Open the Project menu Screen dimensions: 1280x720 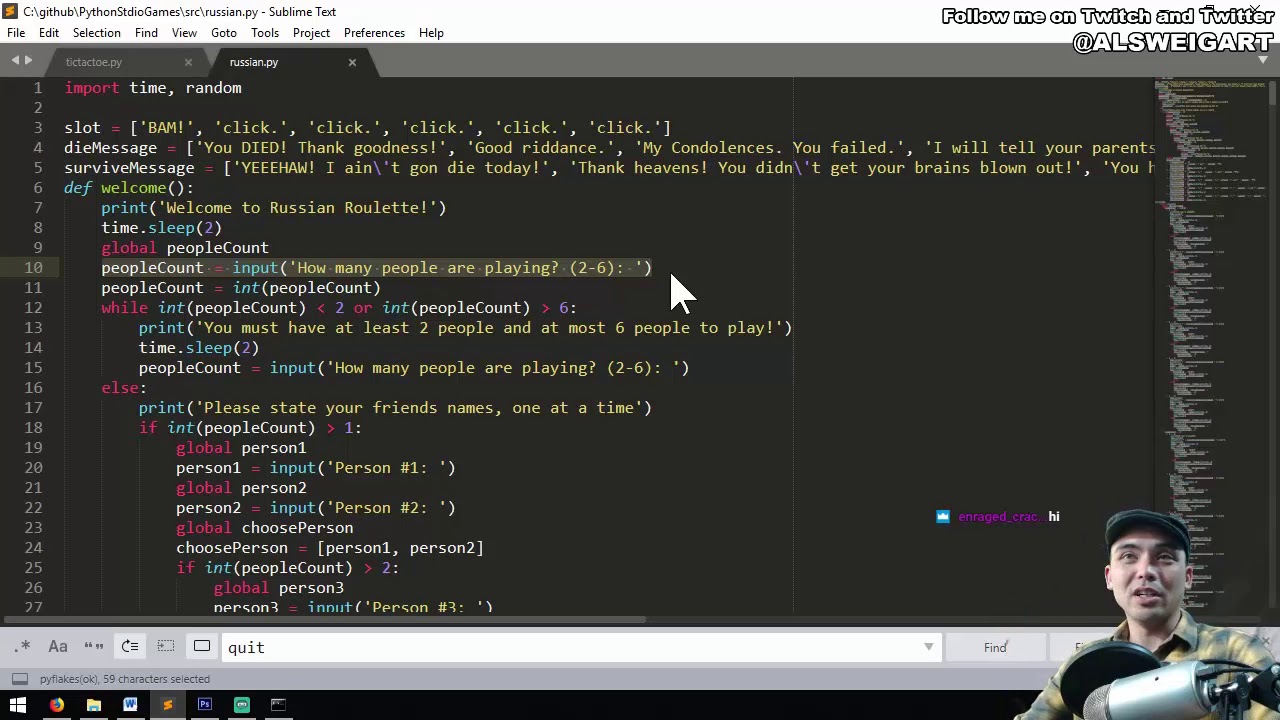click(311, 33)
